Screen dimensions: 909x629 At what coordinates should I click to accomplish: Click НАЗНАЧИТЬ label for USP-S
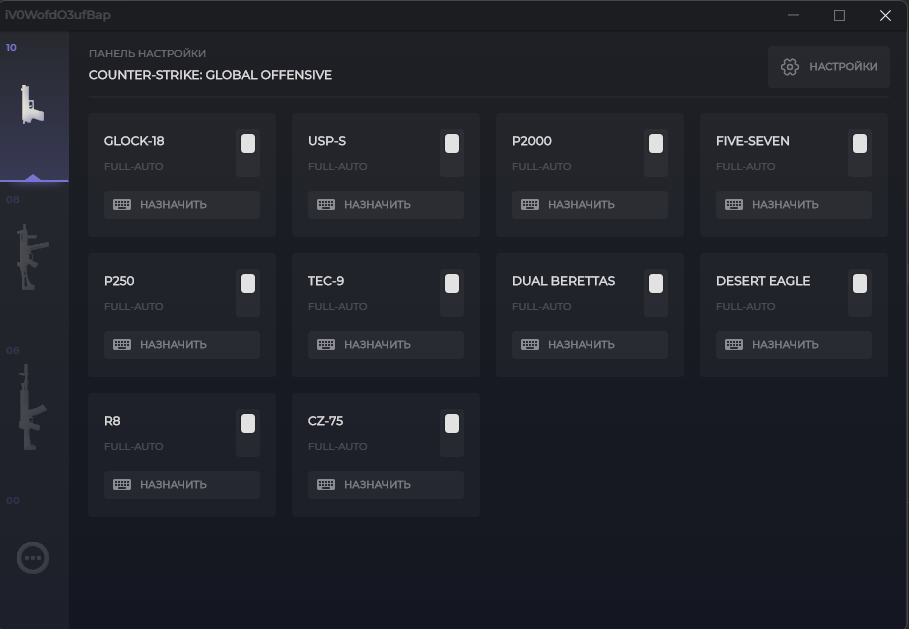click(377, 205)
